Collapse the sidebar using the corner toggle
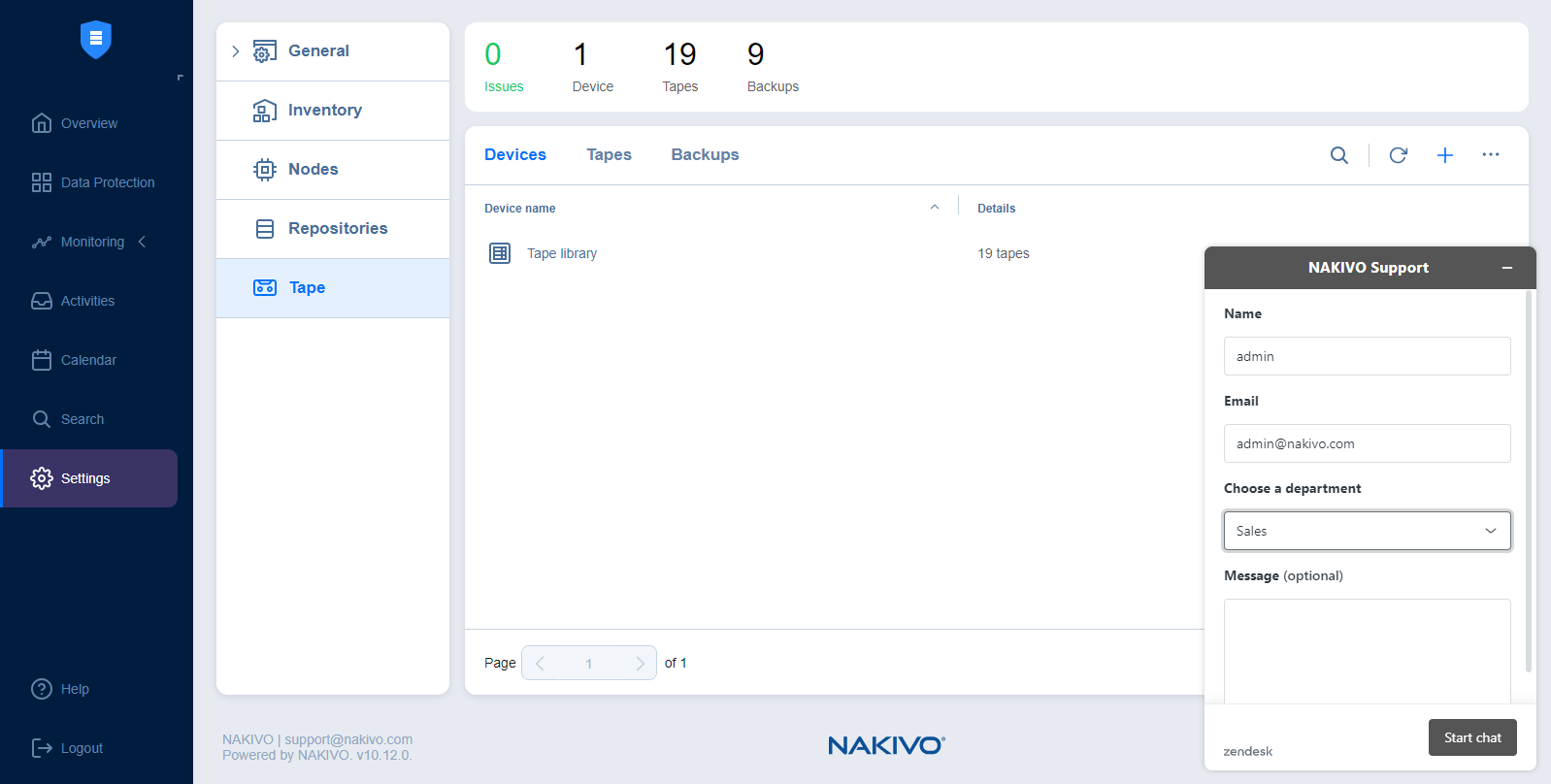This screenshot has height=784, width=1551. [180, 78]
